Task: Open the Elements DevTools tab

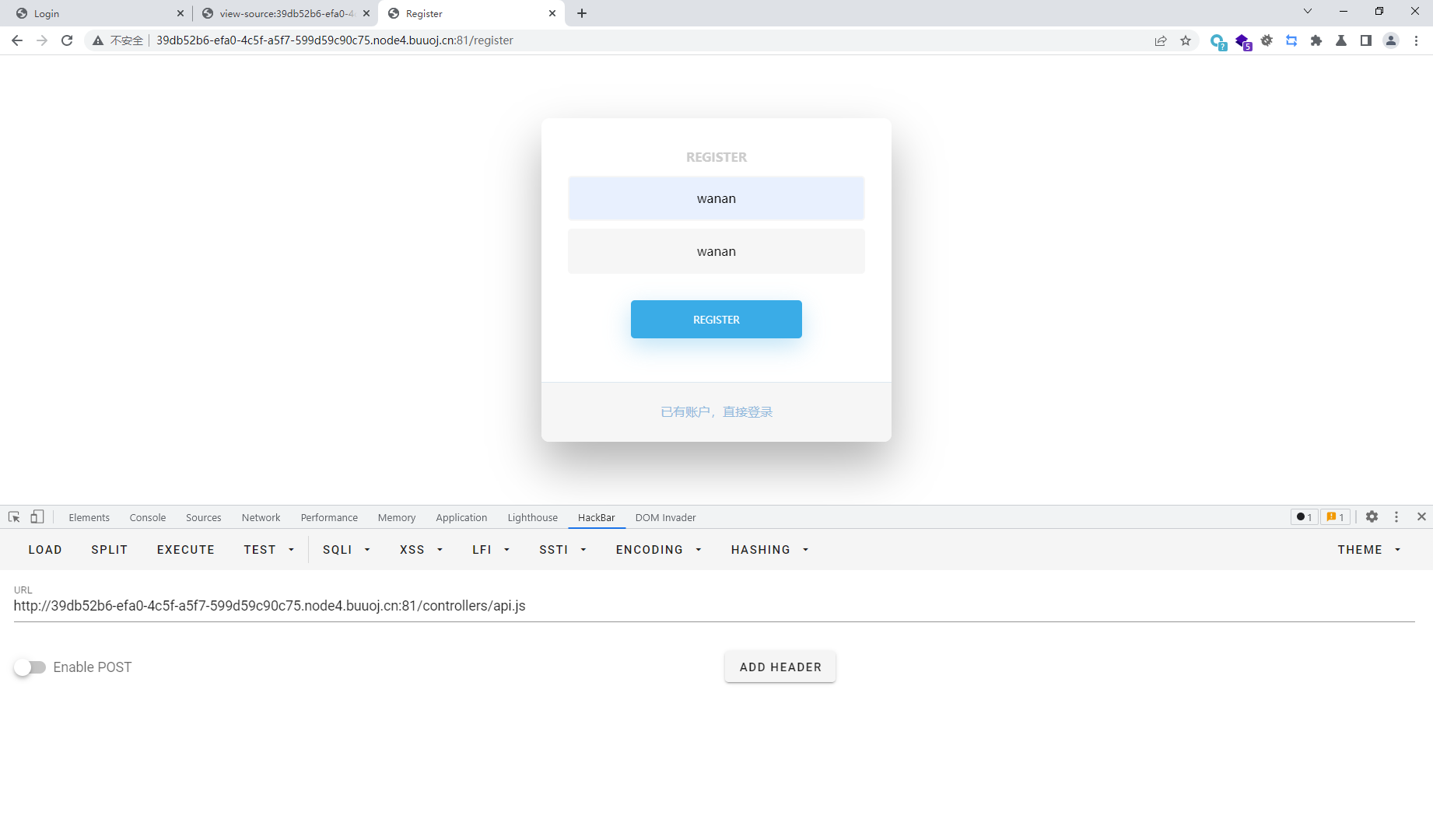Action: [89, 517]
